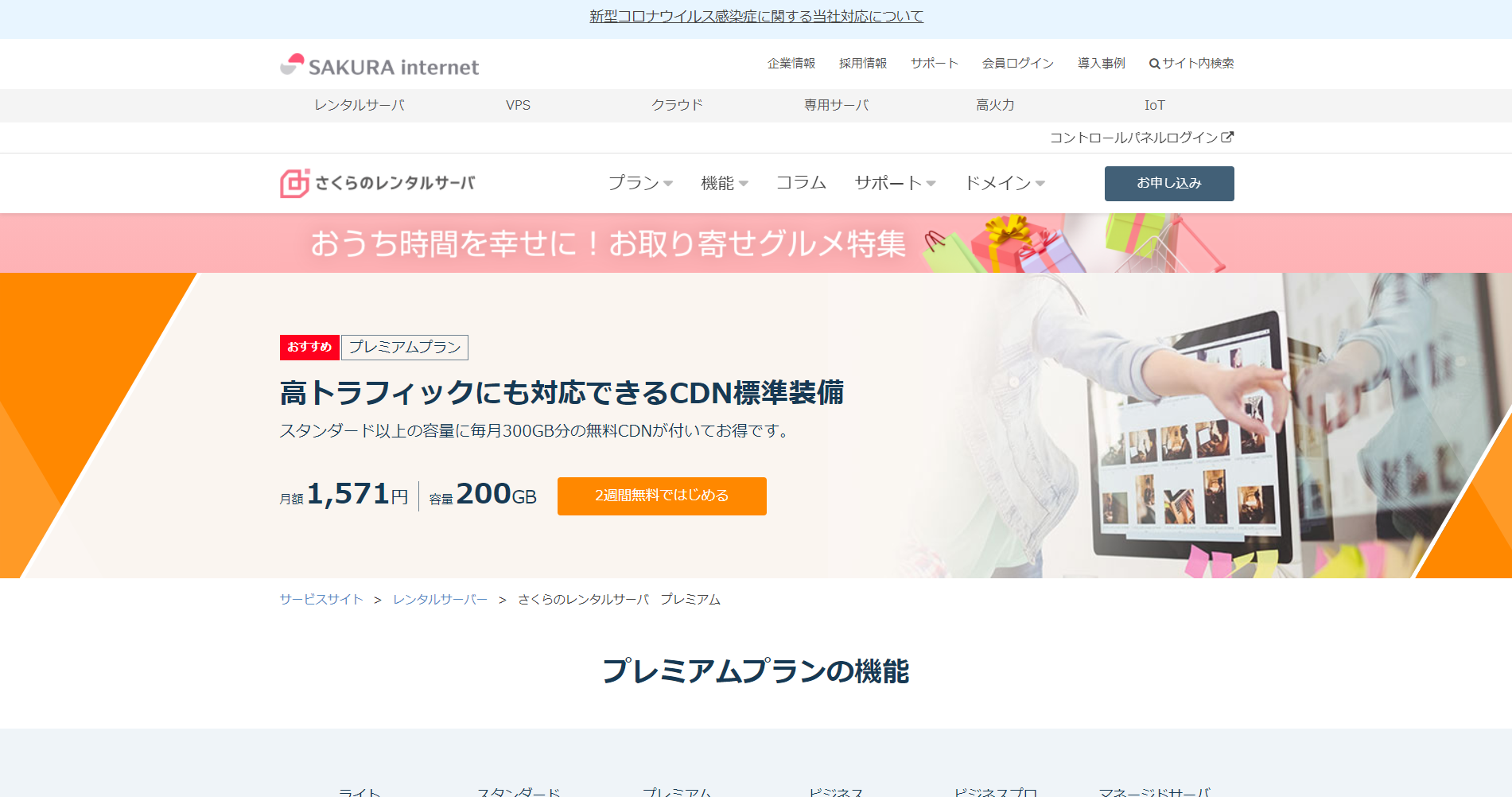Go to レンタルサーバー breadcrumb
This screenshot has width=1512, height=797.
coord(440,600)
